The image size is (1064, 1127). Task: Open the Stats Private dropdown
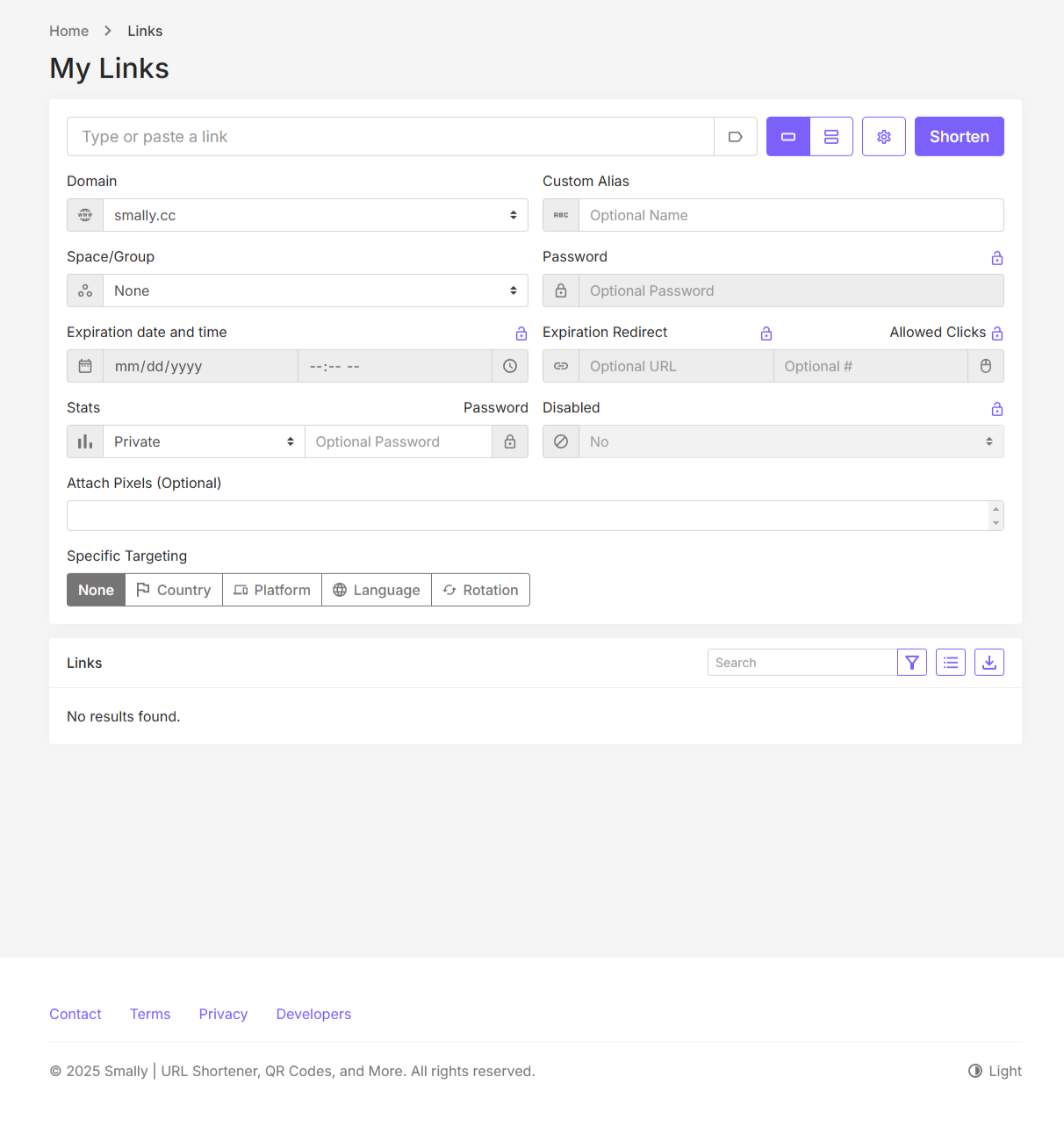pos(204,441)
